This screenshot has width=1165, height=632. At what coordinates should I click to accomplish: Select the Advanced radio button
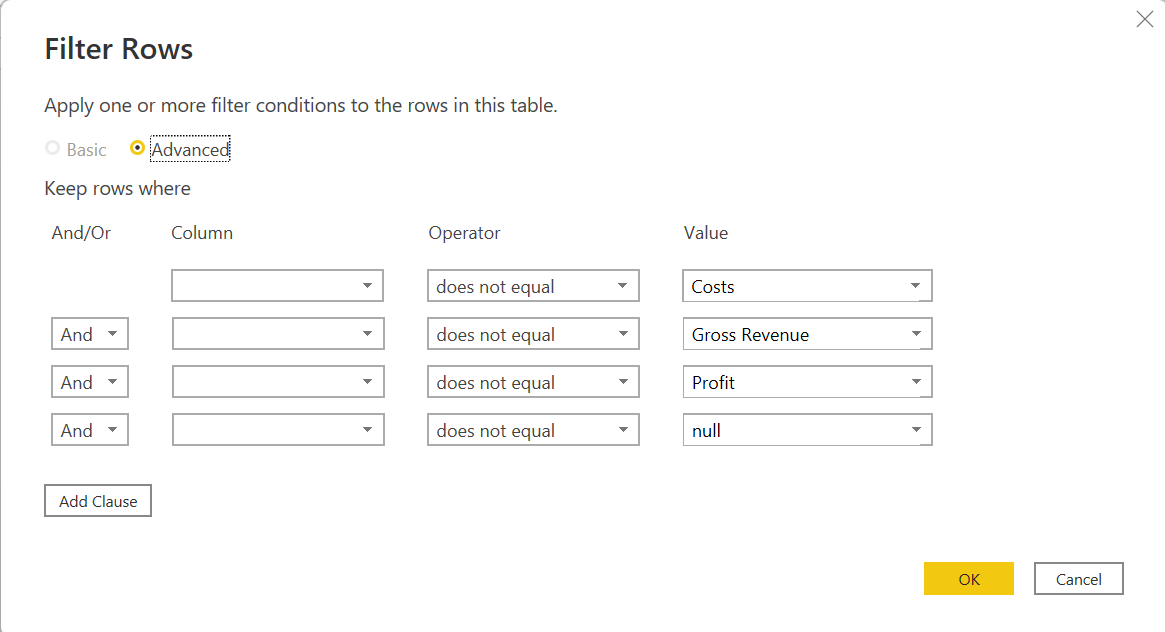click(137, 148)
